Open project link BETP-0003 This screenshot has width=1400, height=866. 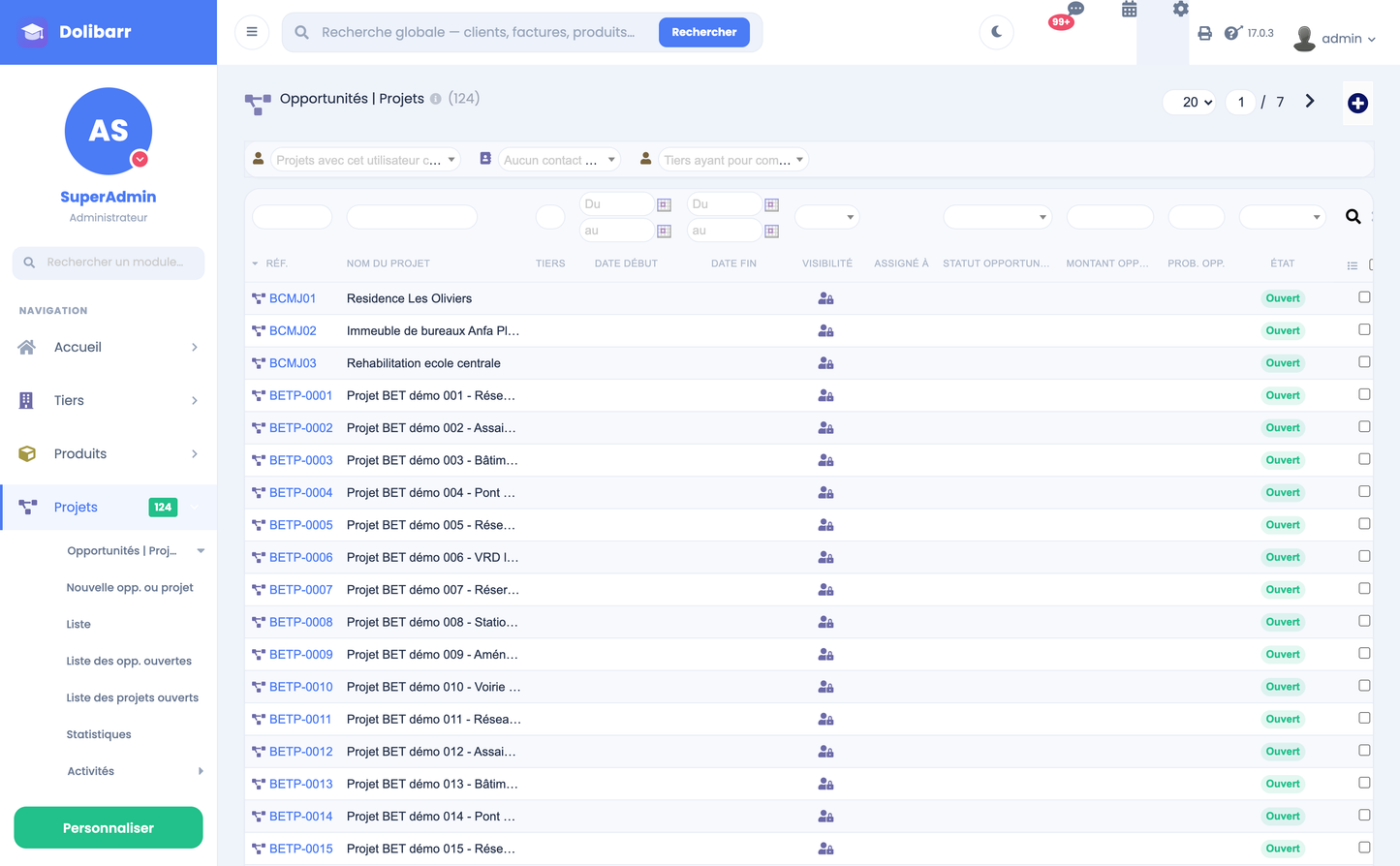pyautogui.click(x=300, y=460)
